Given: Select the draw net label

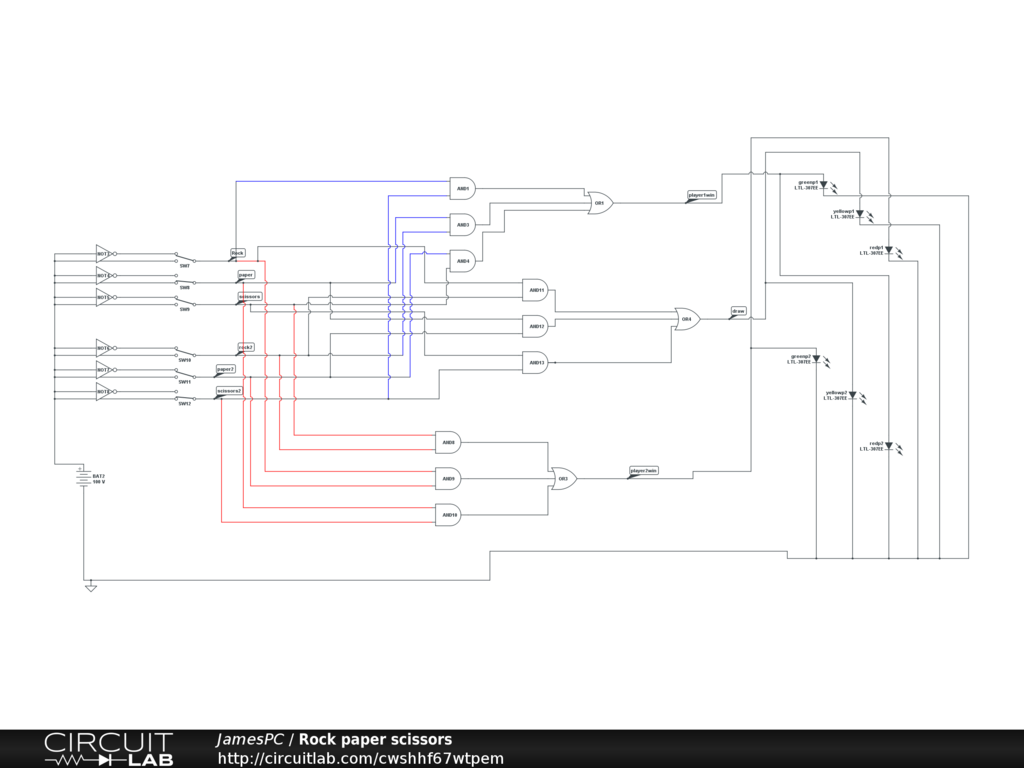Looking at the screenshot, I should click(738, 311).
